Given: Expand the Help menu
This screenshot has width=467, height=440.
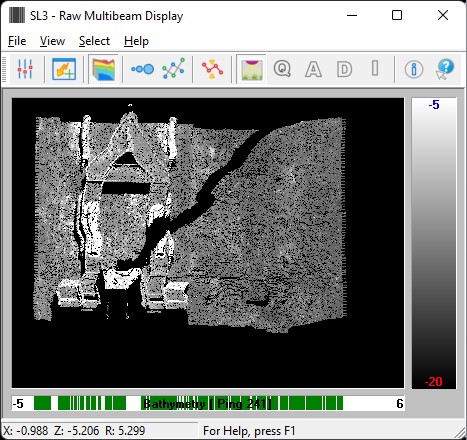Looking at the screenshot, I should 136,41.
